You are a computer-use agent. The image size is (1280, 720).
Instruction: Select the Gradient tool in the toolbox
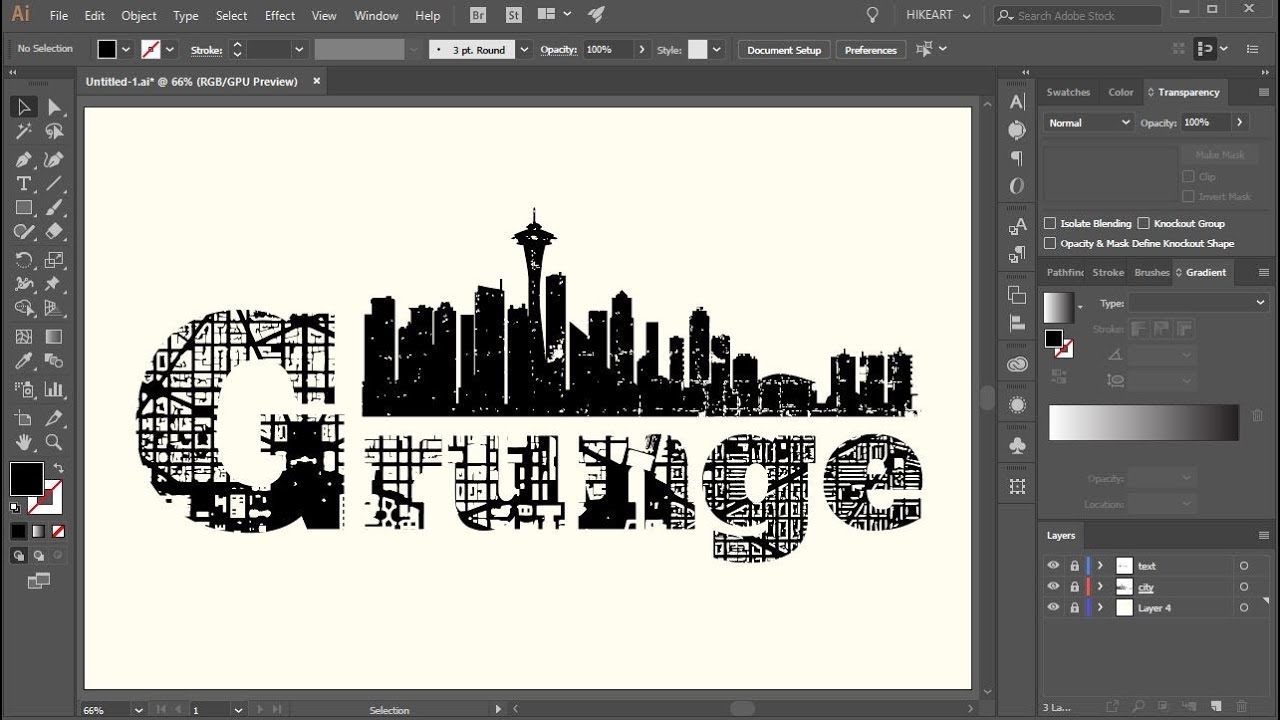55,337
